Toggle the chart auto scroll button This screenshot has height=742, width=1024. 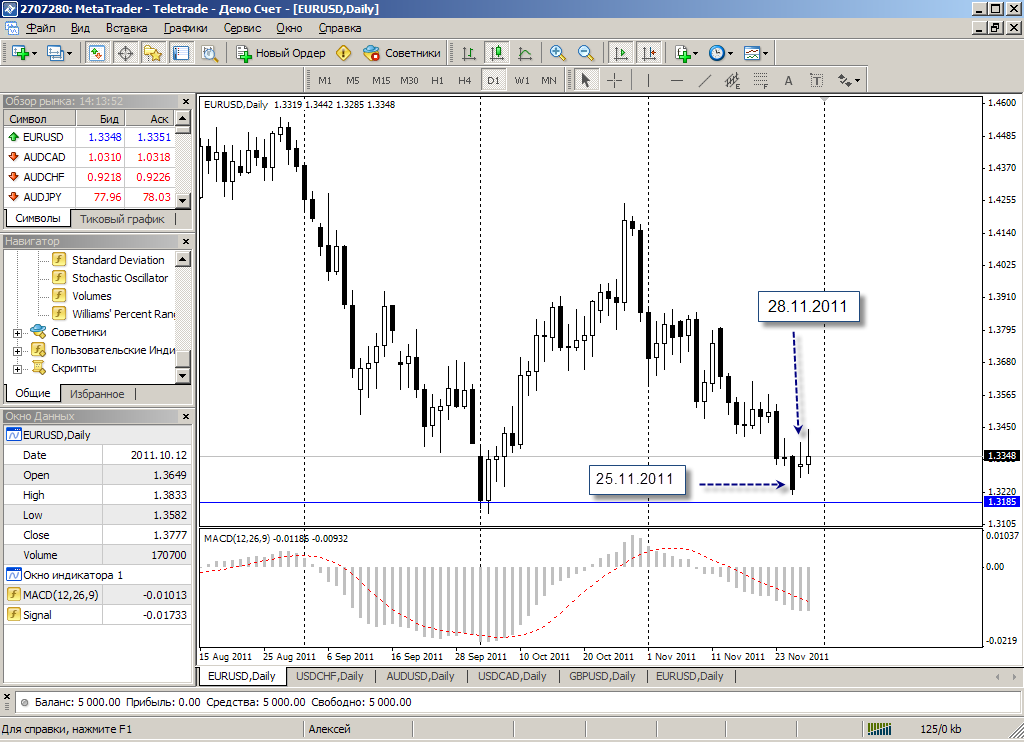tap(621, 53)
